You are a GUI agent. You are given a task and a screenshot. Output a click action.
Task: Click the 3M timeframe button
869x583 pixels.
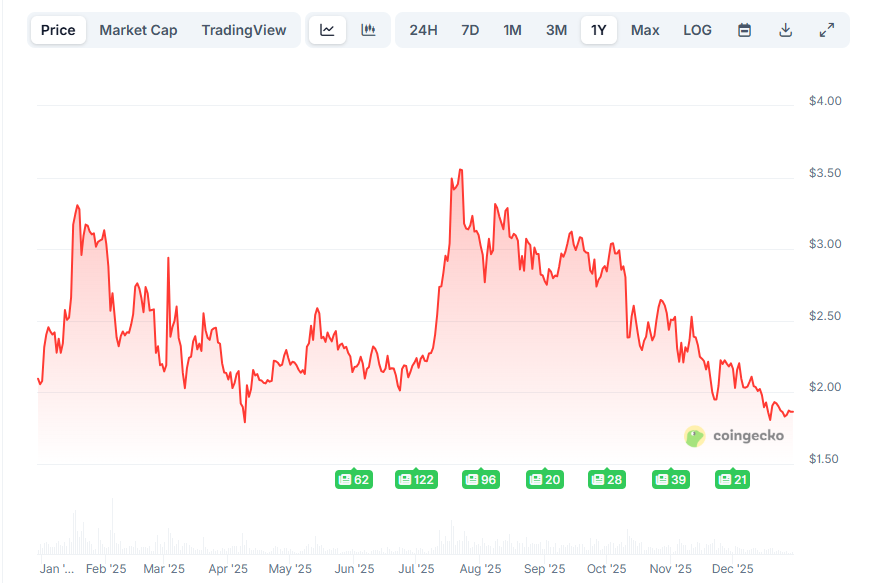pos(556,30)
